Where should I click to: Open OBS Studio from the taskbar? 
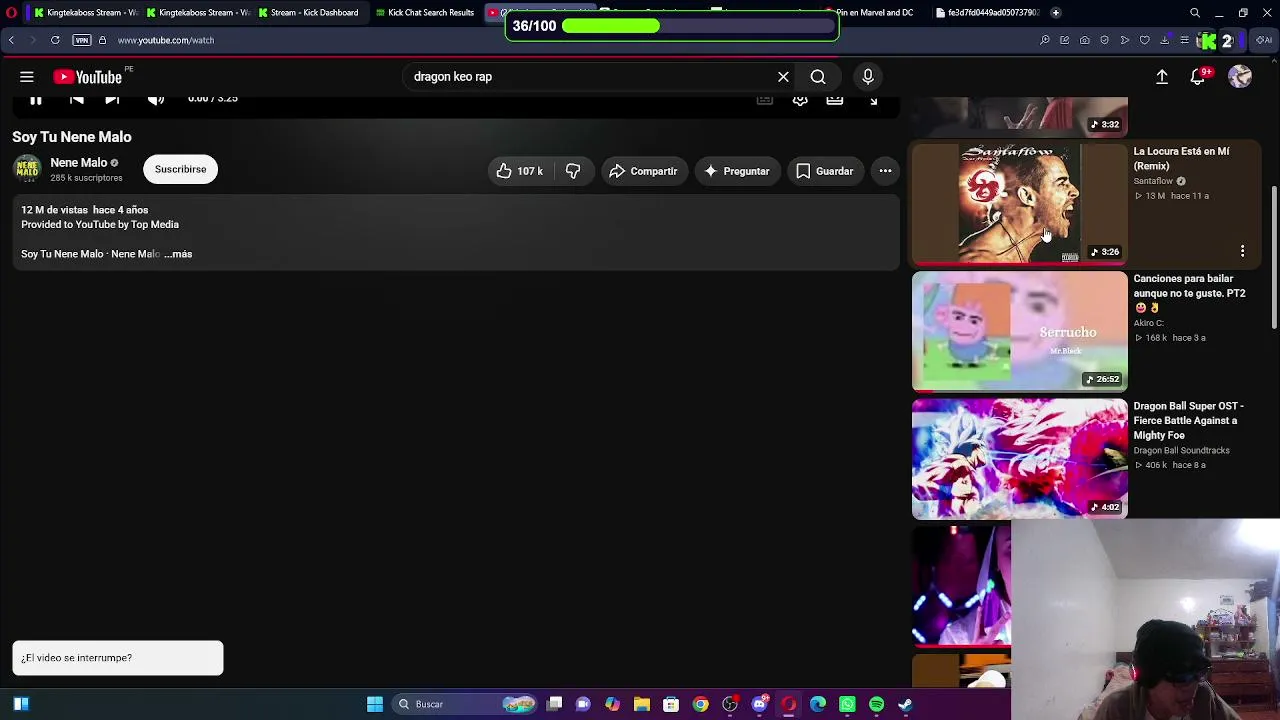730,704
